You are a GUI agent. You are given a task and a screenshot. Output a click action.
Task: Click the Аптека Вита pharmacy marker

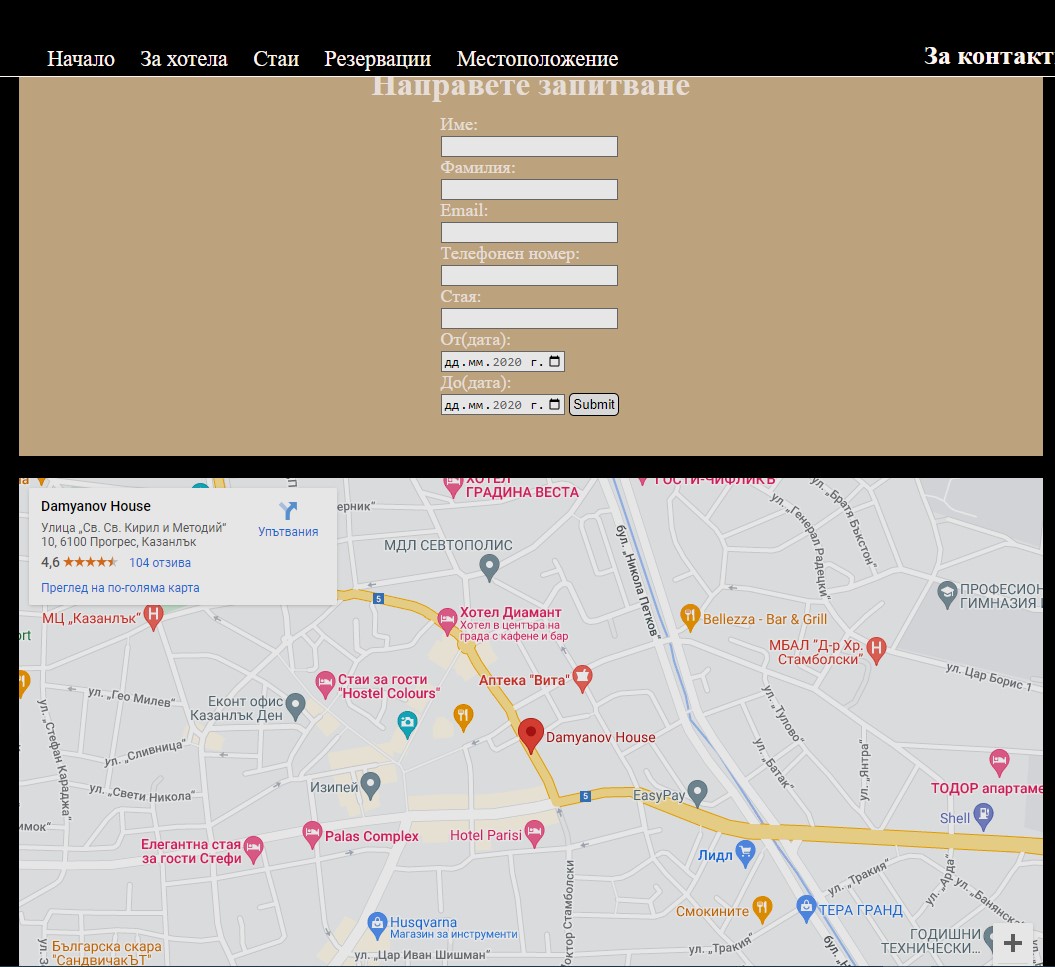[582, 678]
